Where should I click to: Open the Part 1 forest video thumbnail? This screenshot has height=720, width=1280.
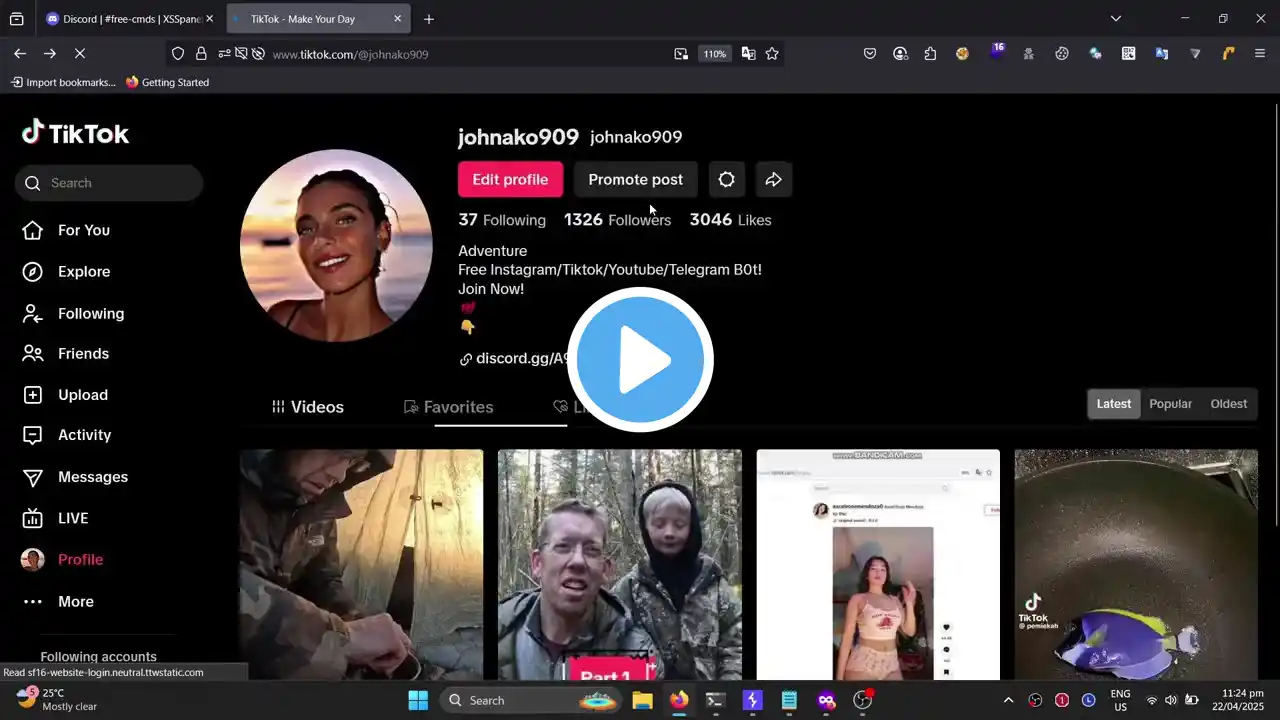click(620, 565)
